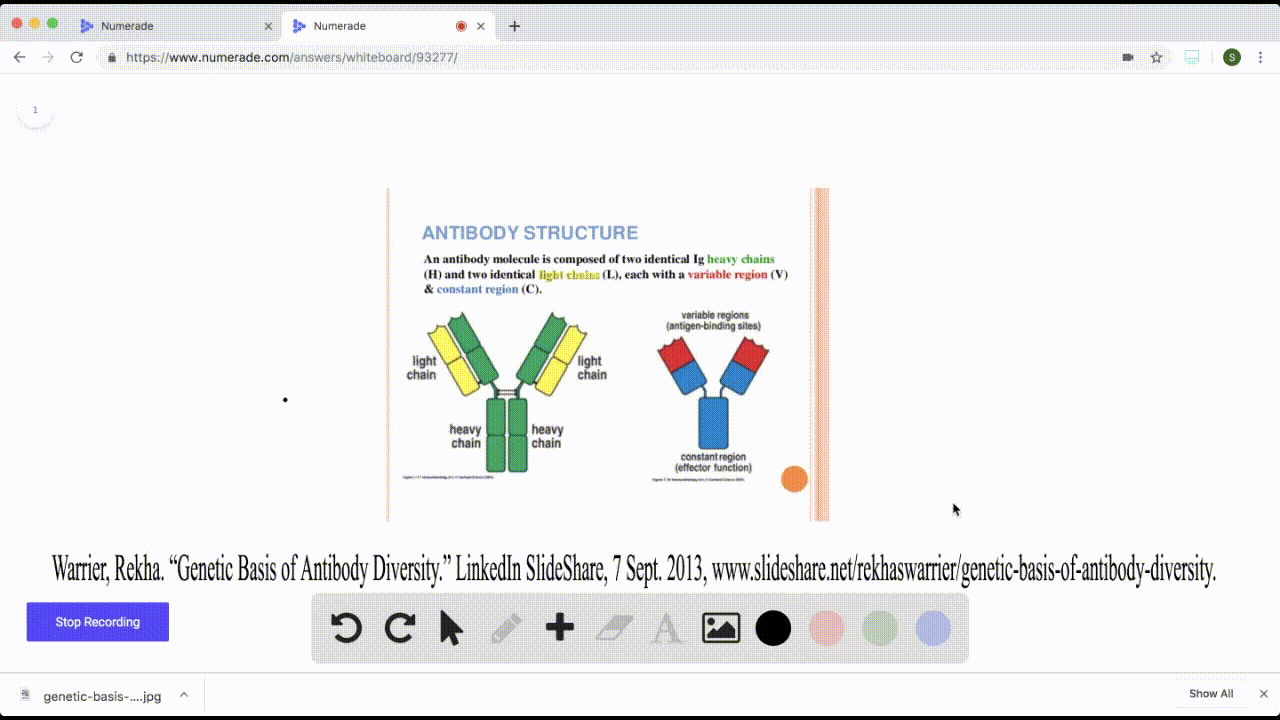Select the pink color swatch

(x=826, y=628)
